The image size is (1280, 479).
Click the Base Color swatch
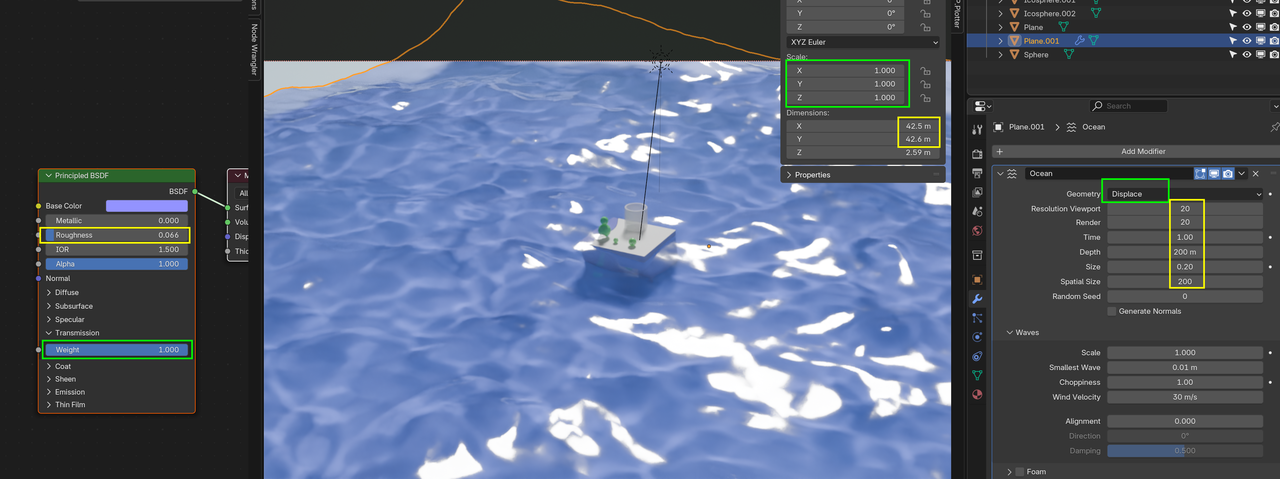pos(146,206)
